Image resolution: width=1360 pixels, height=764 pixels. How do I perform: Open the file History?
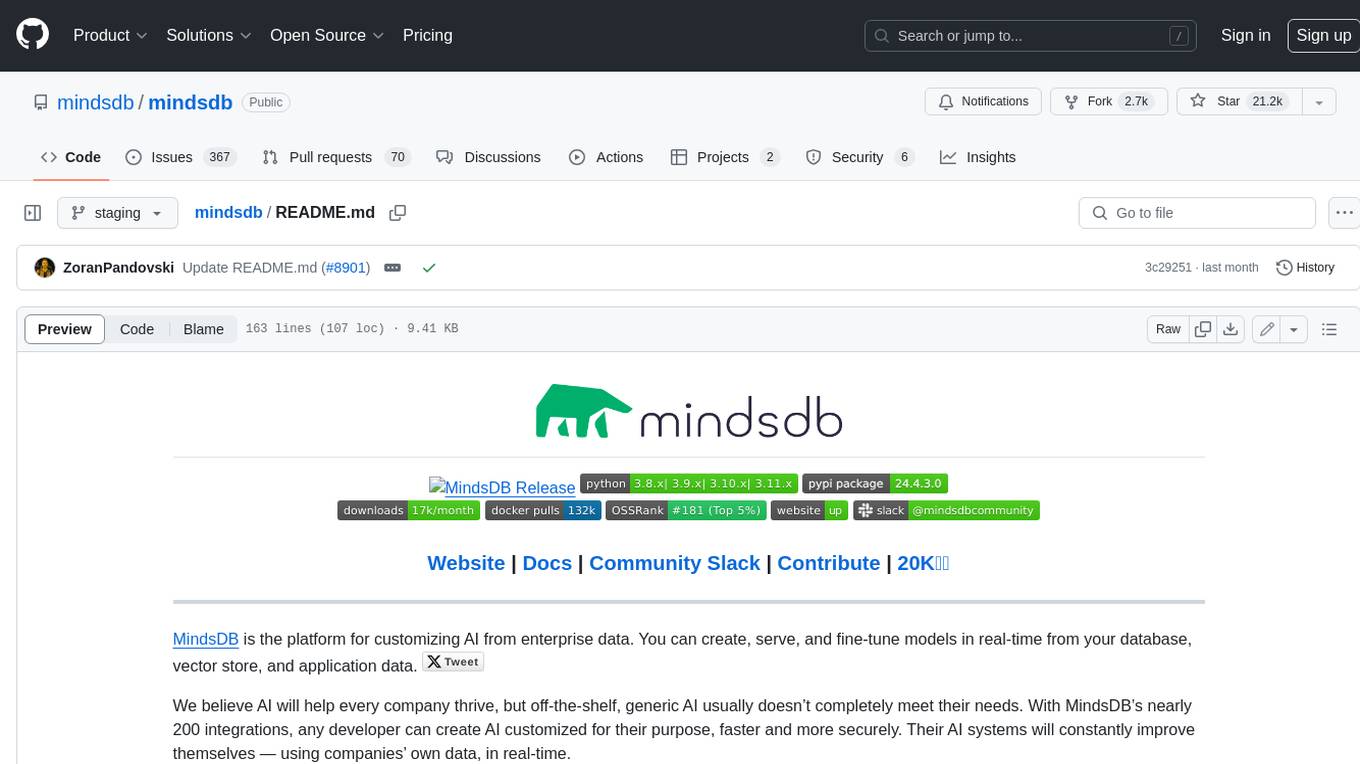tap(1306, 268)
